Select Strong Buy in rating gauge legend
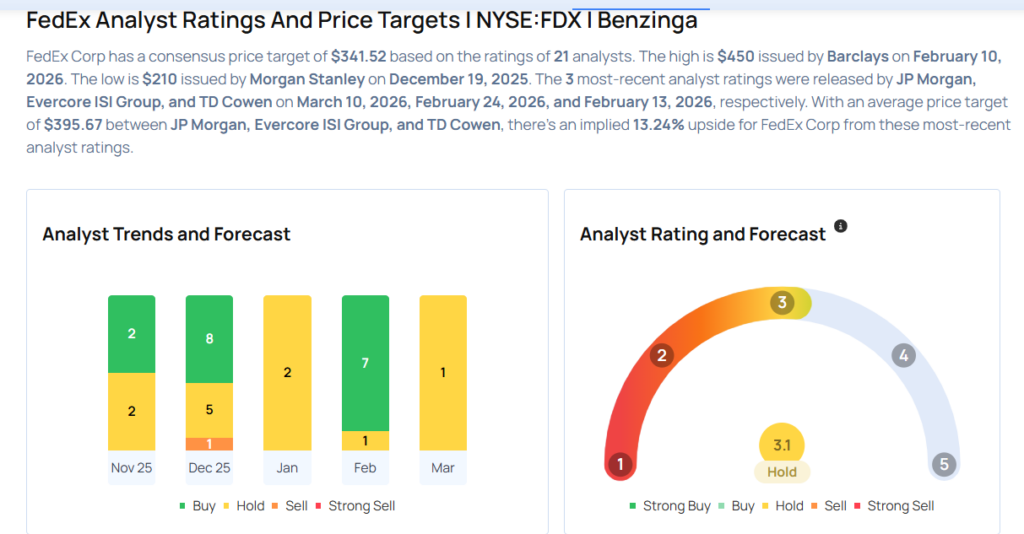This screenshot has width=1024, height=534. (x=669, y=506)
